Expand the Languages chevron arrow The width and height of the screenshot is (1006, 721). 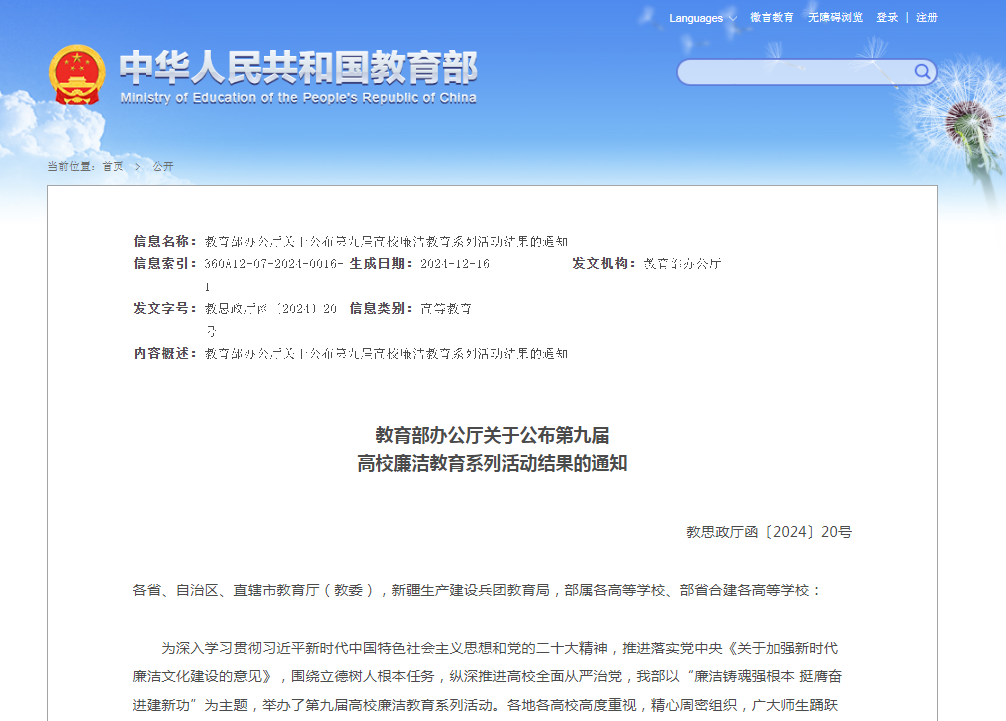(732, 18)
